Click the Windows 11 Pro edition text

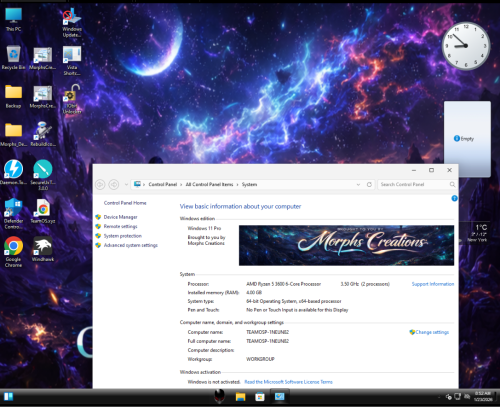[204, 228]
